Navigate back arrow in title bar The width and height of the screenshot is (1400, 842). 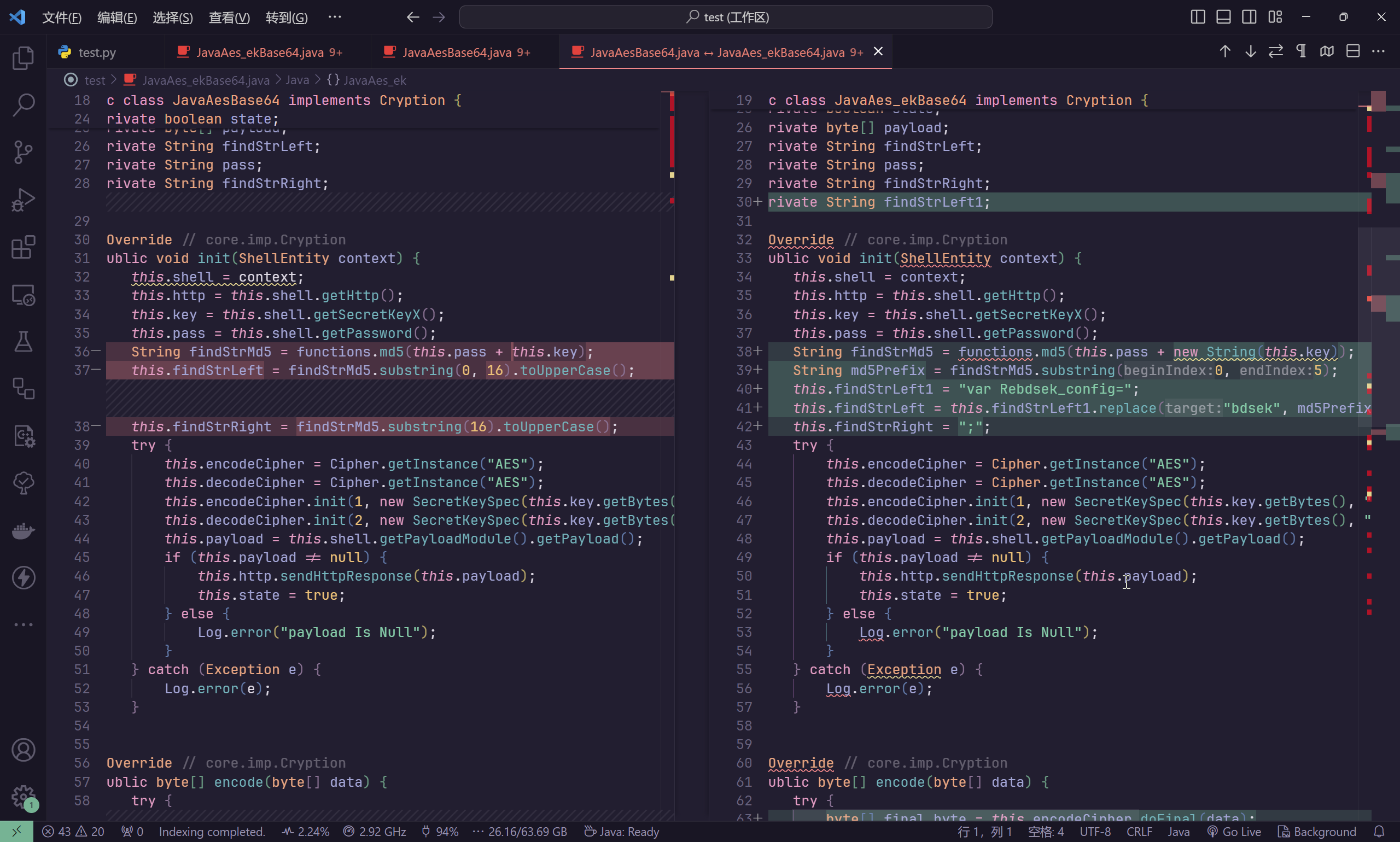pyautogui.click(x=412, y=17)
